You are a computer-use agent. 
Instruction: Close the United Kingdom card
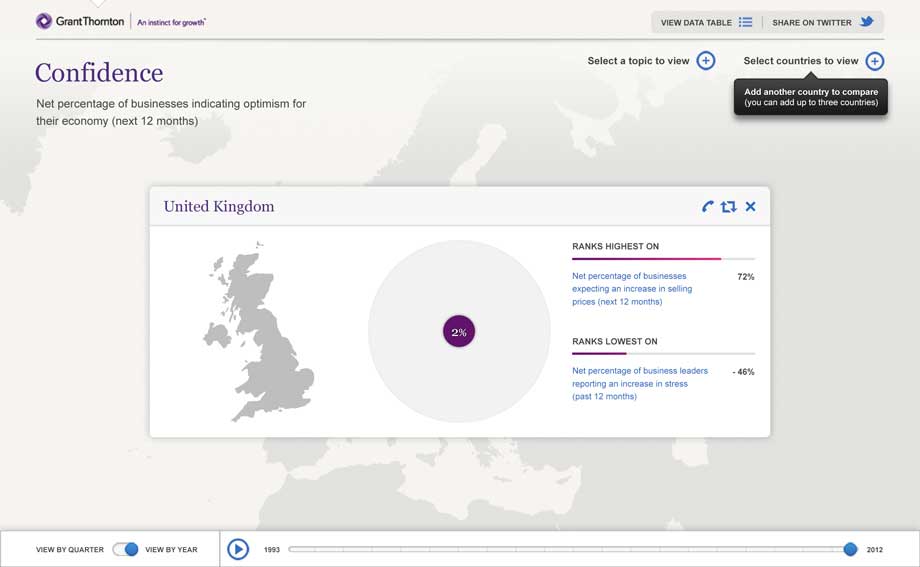click(x=751, y=207)
